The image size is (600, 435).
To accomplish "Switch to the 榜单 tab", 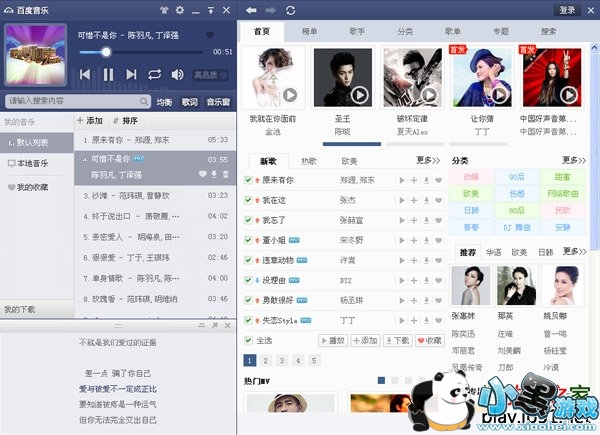I will pos(310,31).
